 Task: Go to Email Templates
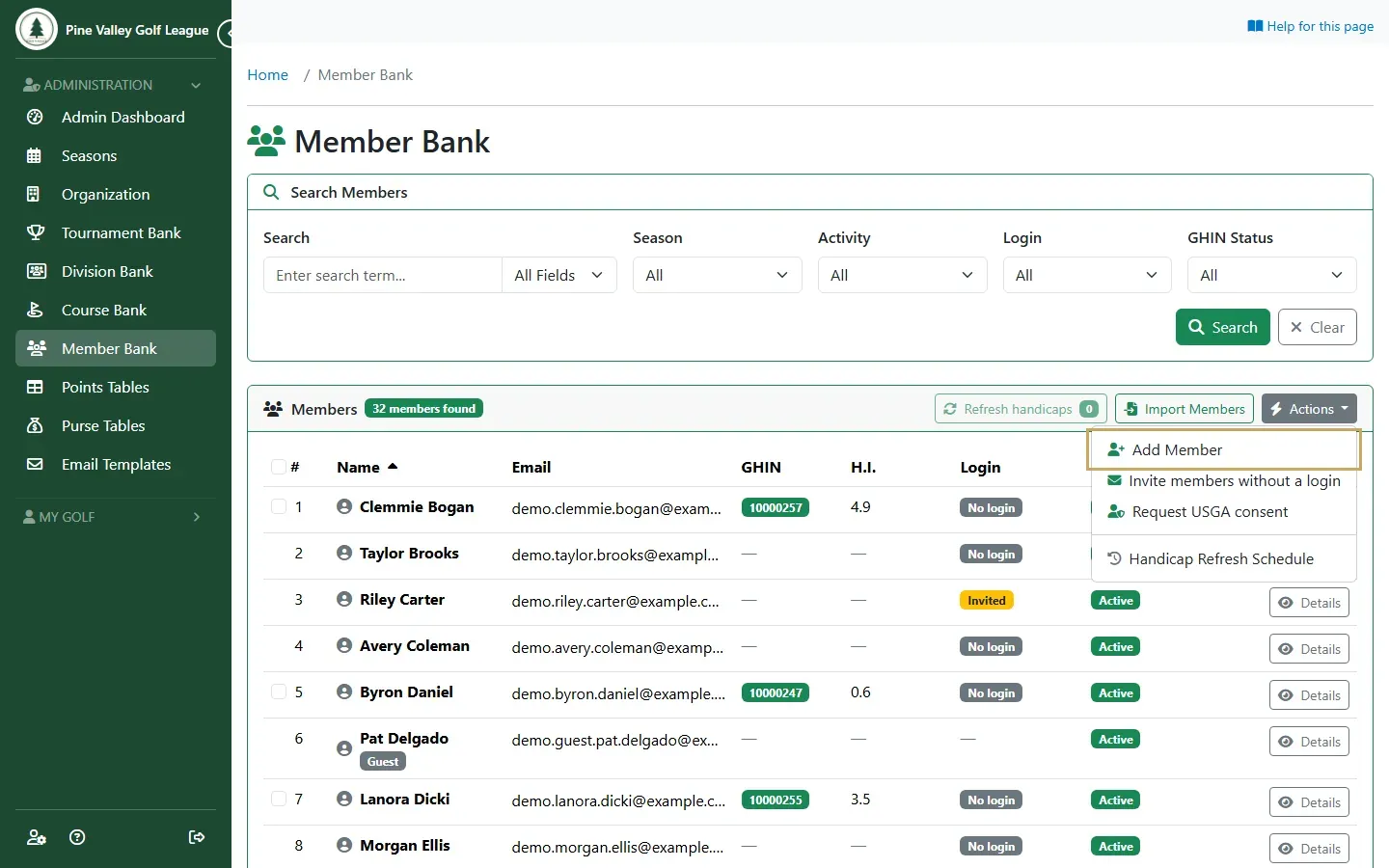click(x=116, y=464)
